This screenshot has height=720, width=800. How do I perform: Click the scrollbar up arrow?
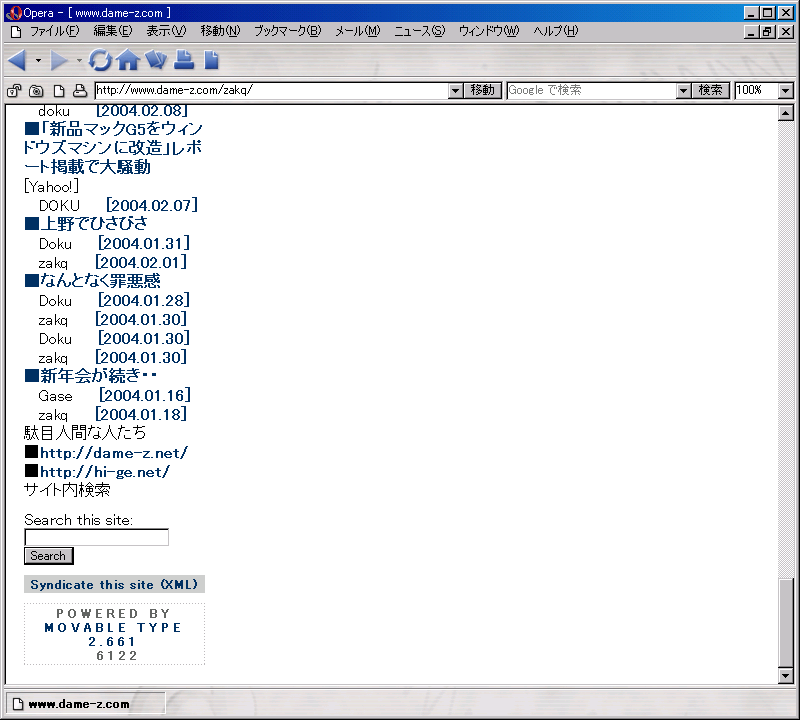coord(786,113)
